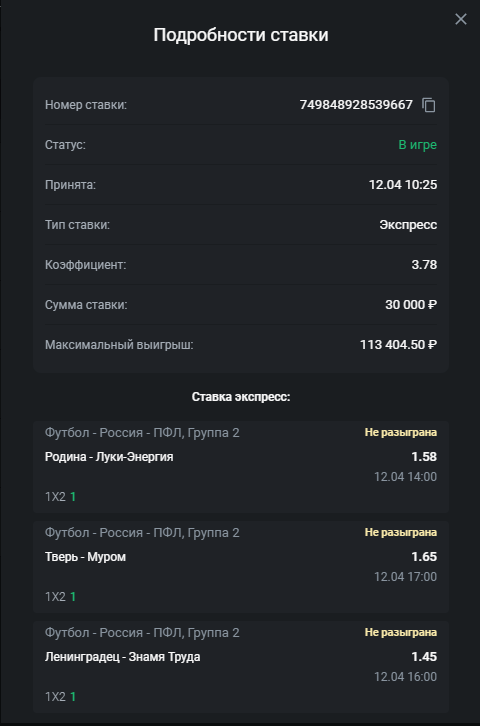Image resolution: width=480 pixels, height=726 pixels.
Task: Close the bet details dialog
Action: coord(461,19)
